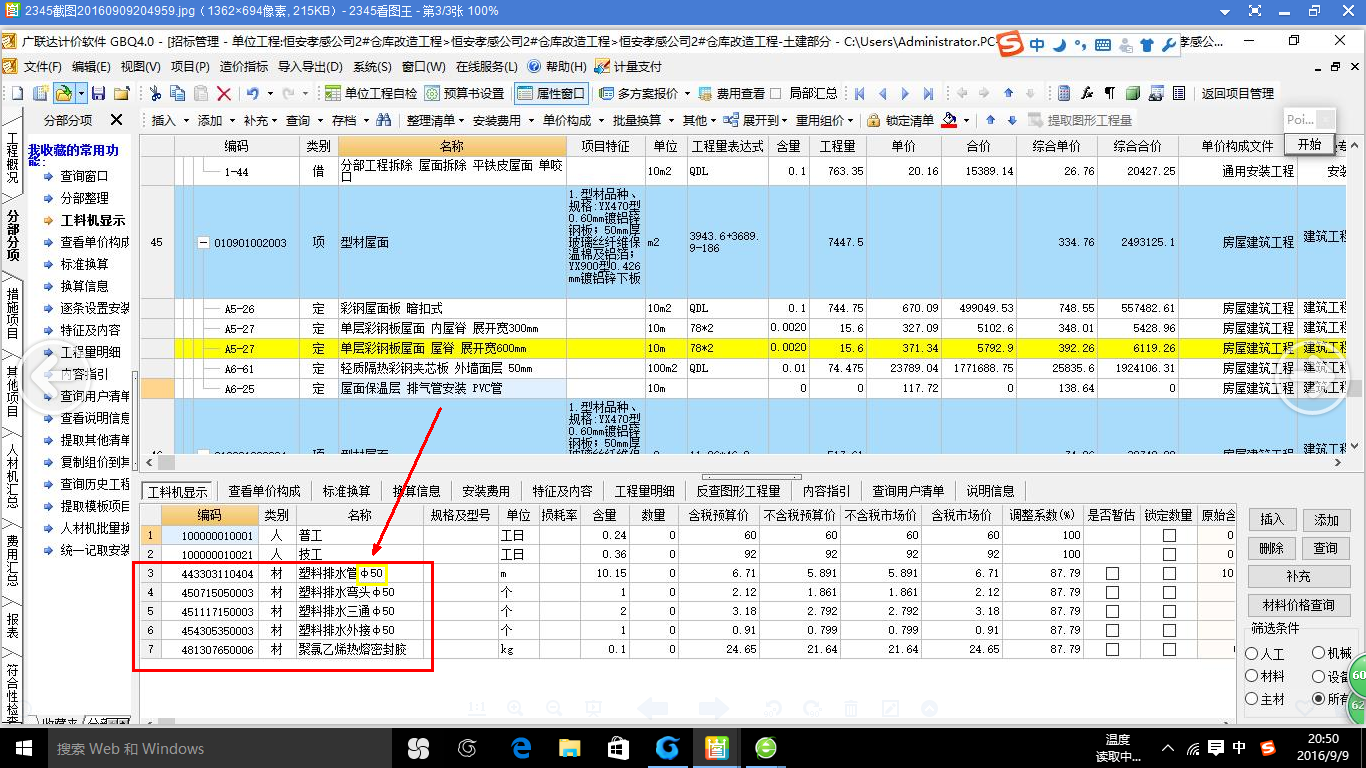Click the 删除 button in side panel
Viewport: 1366px width, 768px height.
[x=1271, y=548]
